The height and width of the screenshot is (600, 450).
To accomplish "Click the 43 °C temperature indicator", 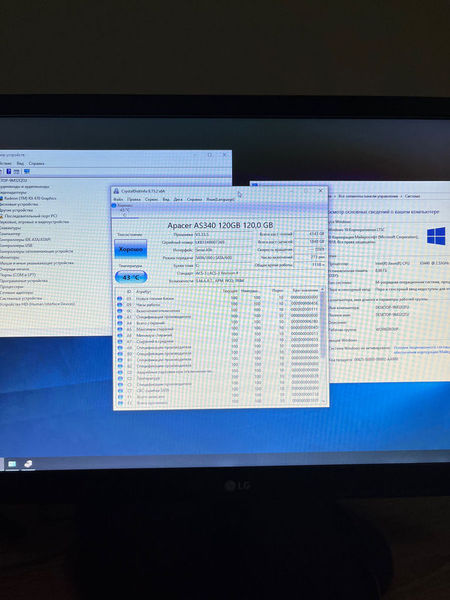I will 131,277.
